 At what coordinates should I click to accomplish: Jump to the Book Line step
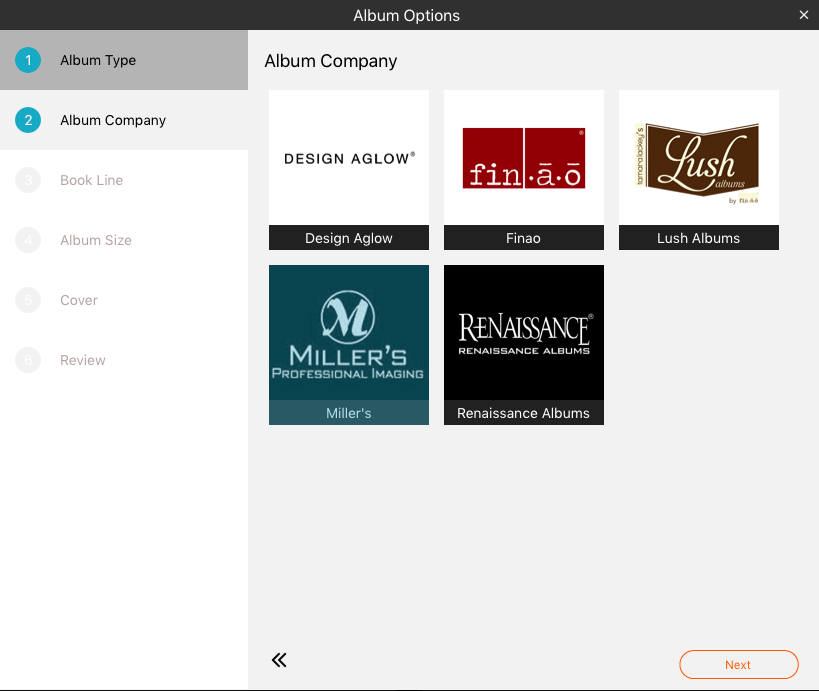click(124, 180)
